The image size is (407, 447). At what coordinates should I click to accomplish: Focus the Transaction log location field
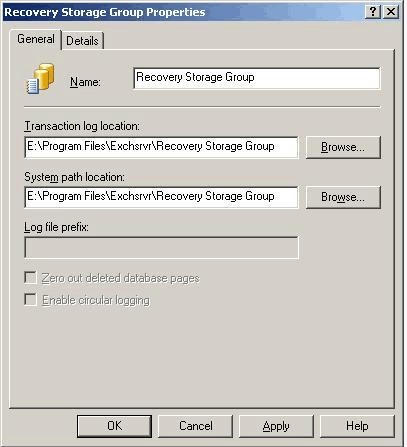pos(161,147)
